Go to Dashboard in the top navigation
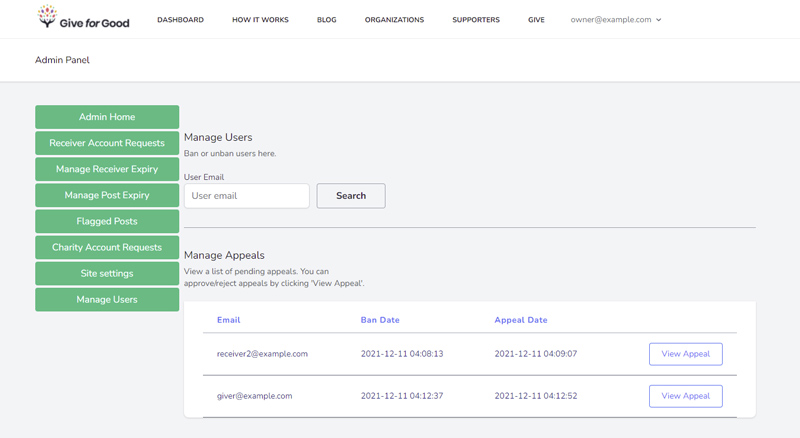Viewport: 800px width, 438px height. point(180,19)
